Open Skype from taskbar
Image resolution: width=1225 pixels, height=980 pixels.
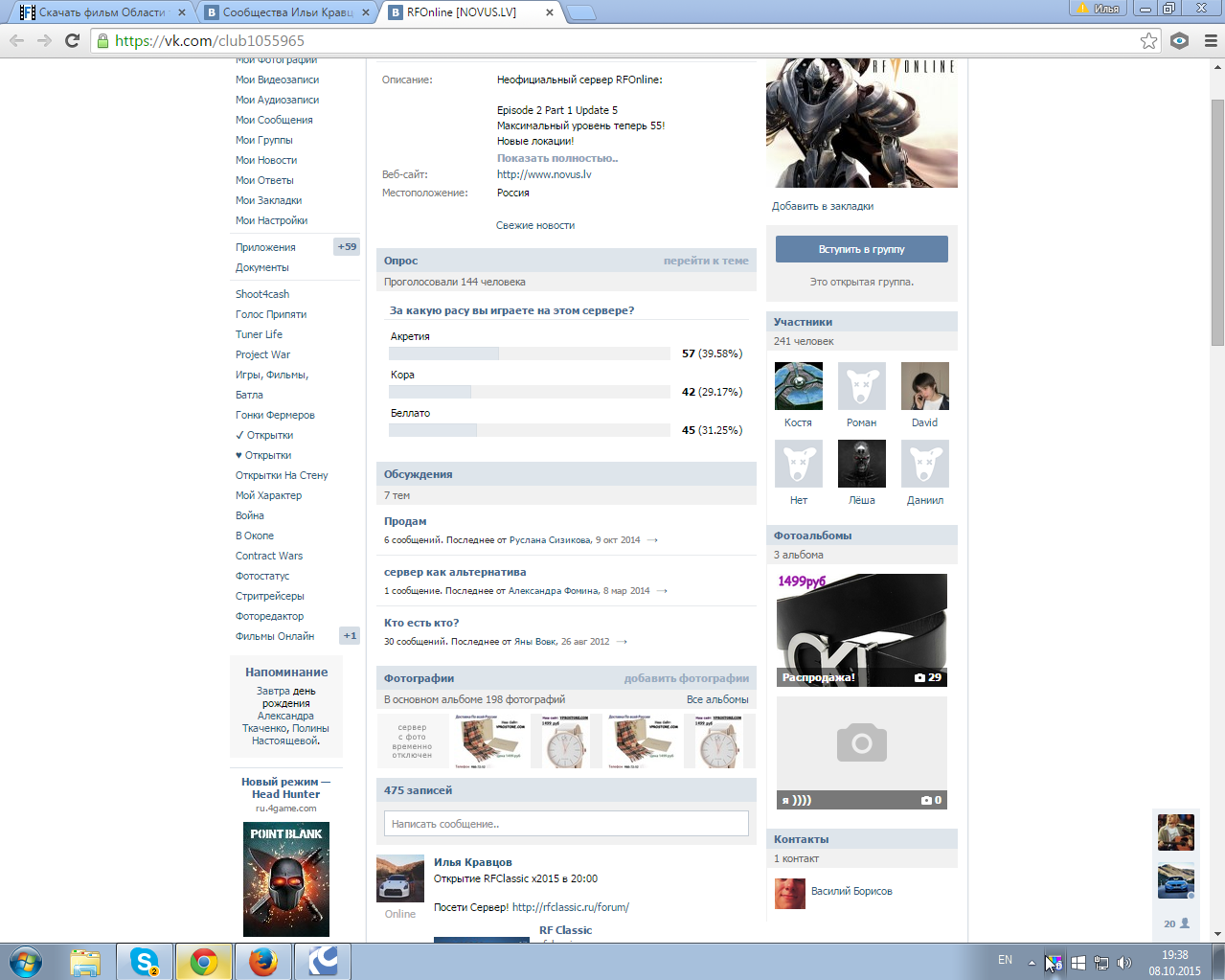click(144, 961)
